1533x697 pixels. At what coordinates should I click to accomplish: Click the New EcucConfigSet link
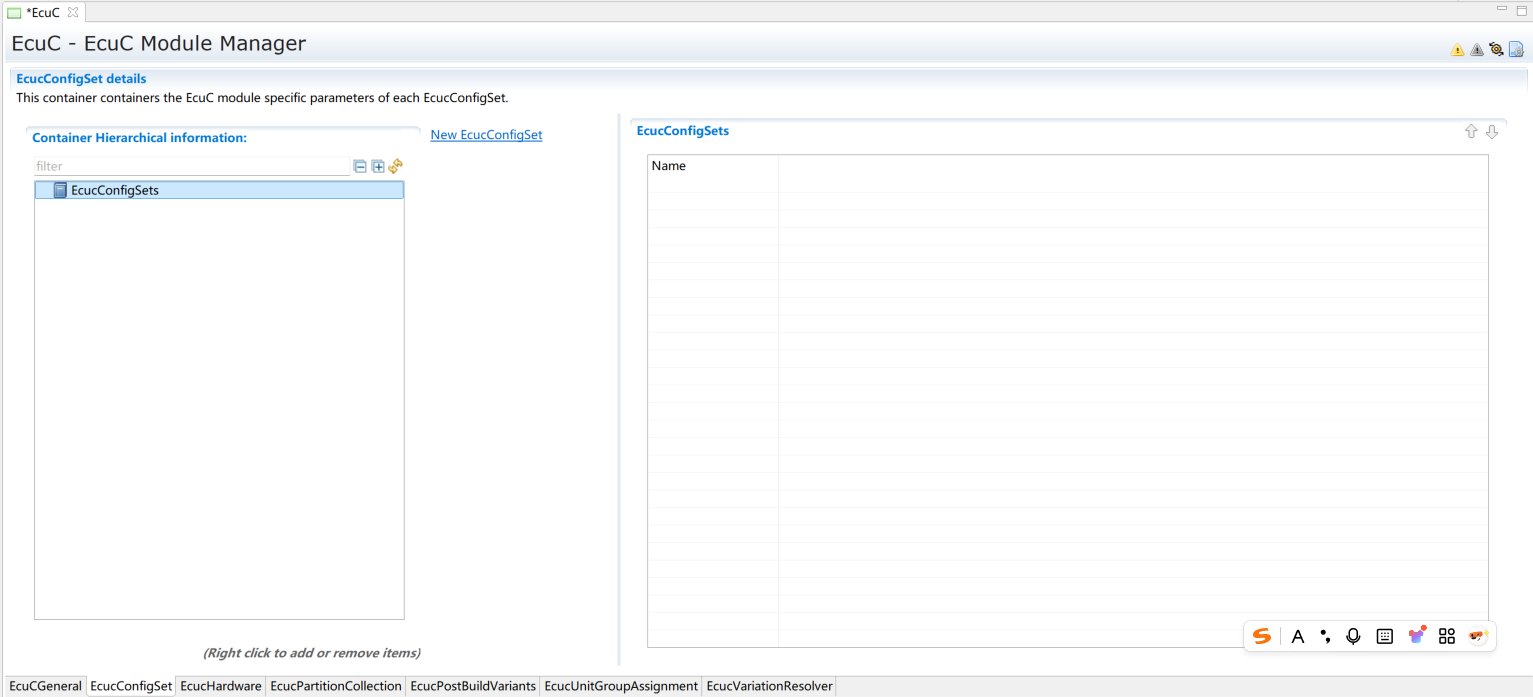click(x=486, y=135)
